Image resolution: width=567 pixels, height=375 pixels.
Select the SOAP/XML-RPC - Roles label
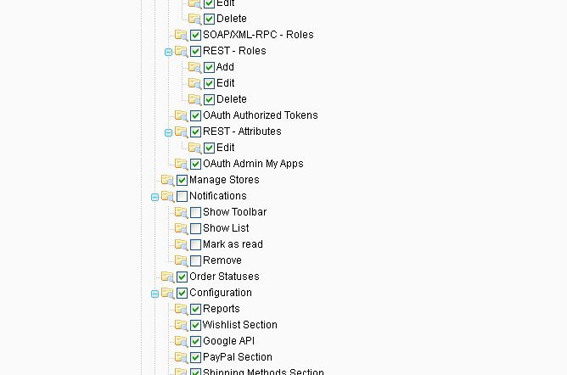(258, 35)
